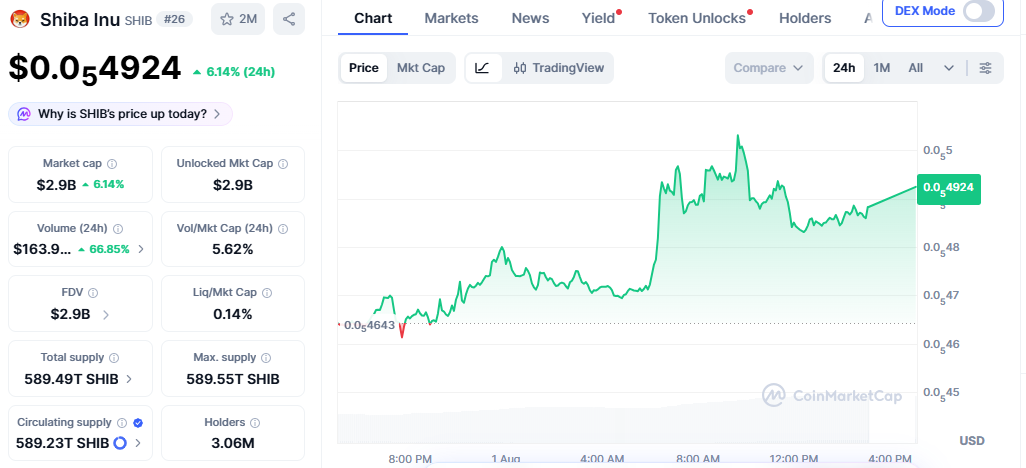Click the info icon beside Circulating supply
The height and width of the screenshot is (468, 1026).
(x=122, y=423)
